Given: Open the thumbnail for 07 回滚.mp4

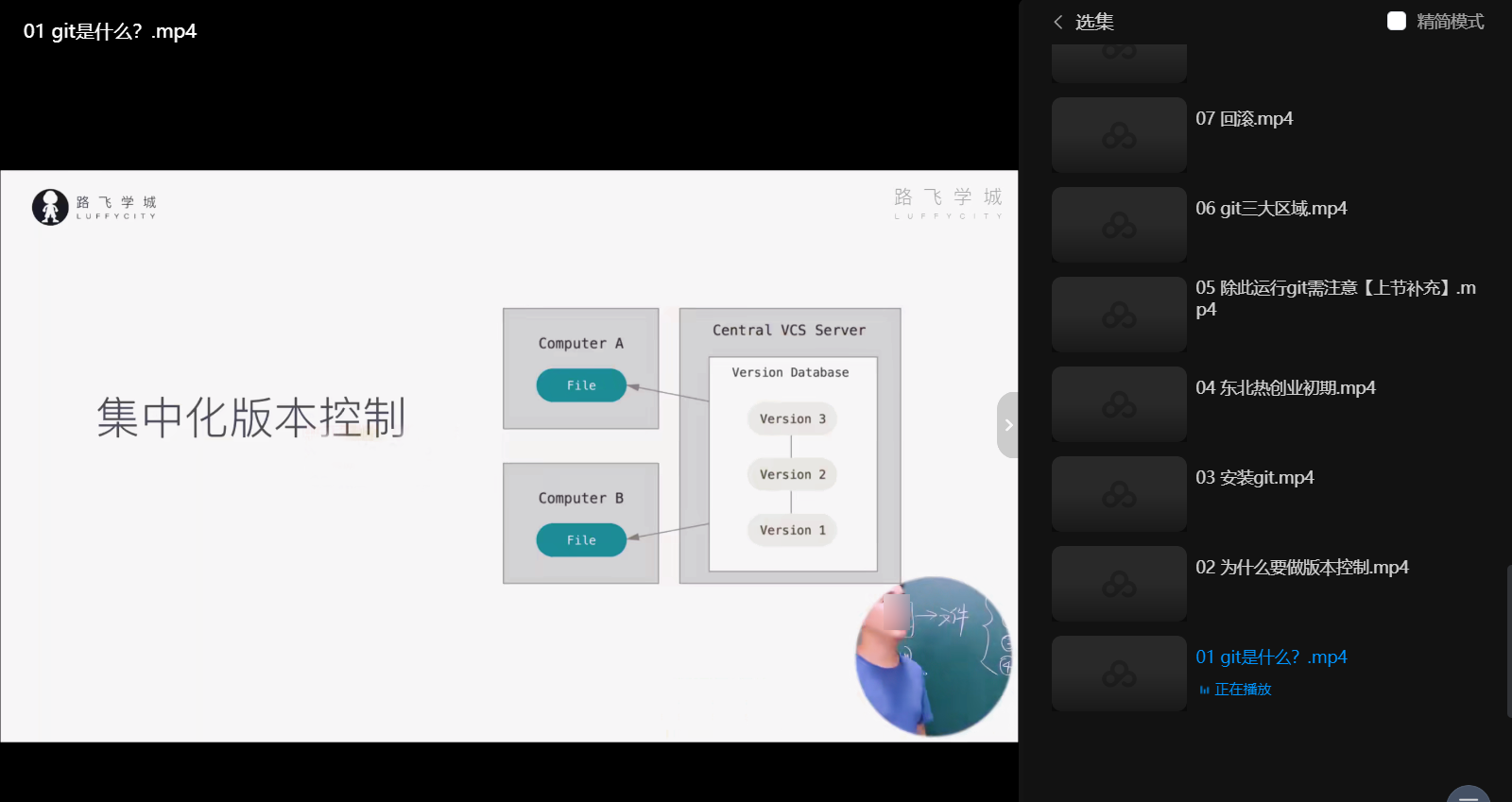Looking at the screenshot, I should [x=1119, y=135].
